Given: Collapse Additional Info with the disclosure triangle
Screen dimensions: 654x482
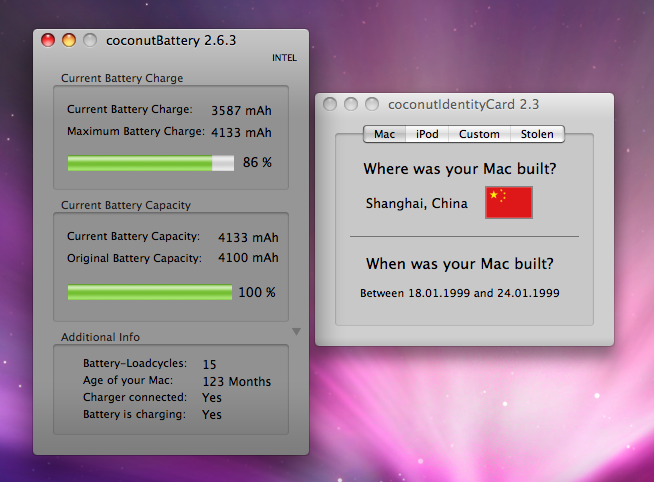Looking at the screenshot, I should click(296, 331).
